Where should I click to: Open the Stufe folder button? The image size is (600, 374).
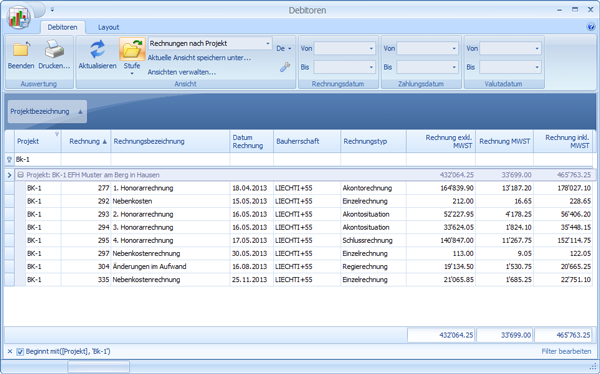coord(132,49)
